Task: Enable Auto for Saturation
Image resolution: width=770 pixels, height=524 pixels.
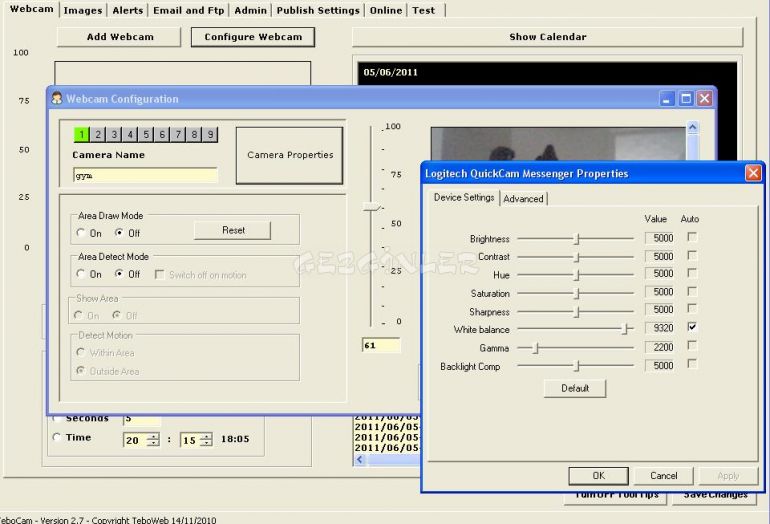Action: (x=692, y=291)
